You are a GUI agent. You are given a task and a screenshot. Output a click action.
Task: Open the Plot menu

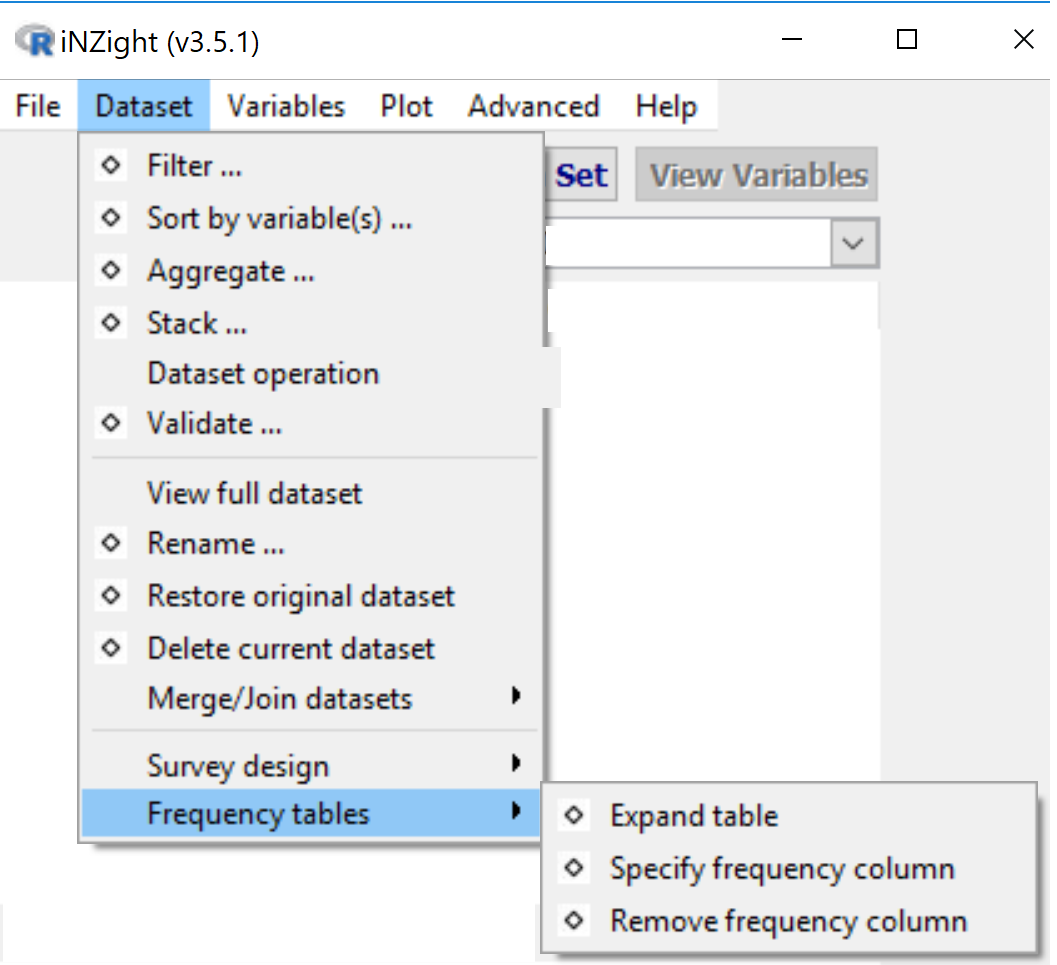click(x=405, y=106)
